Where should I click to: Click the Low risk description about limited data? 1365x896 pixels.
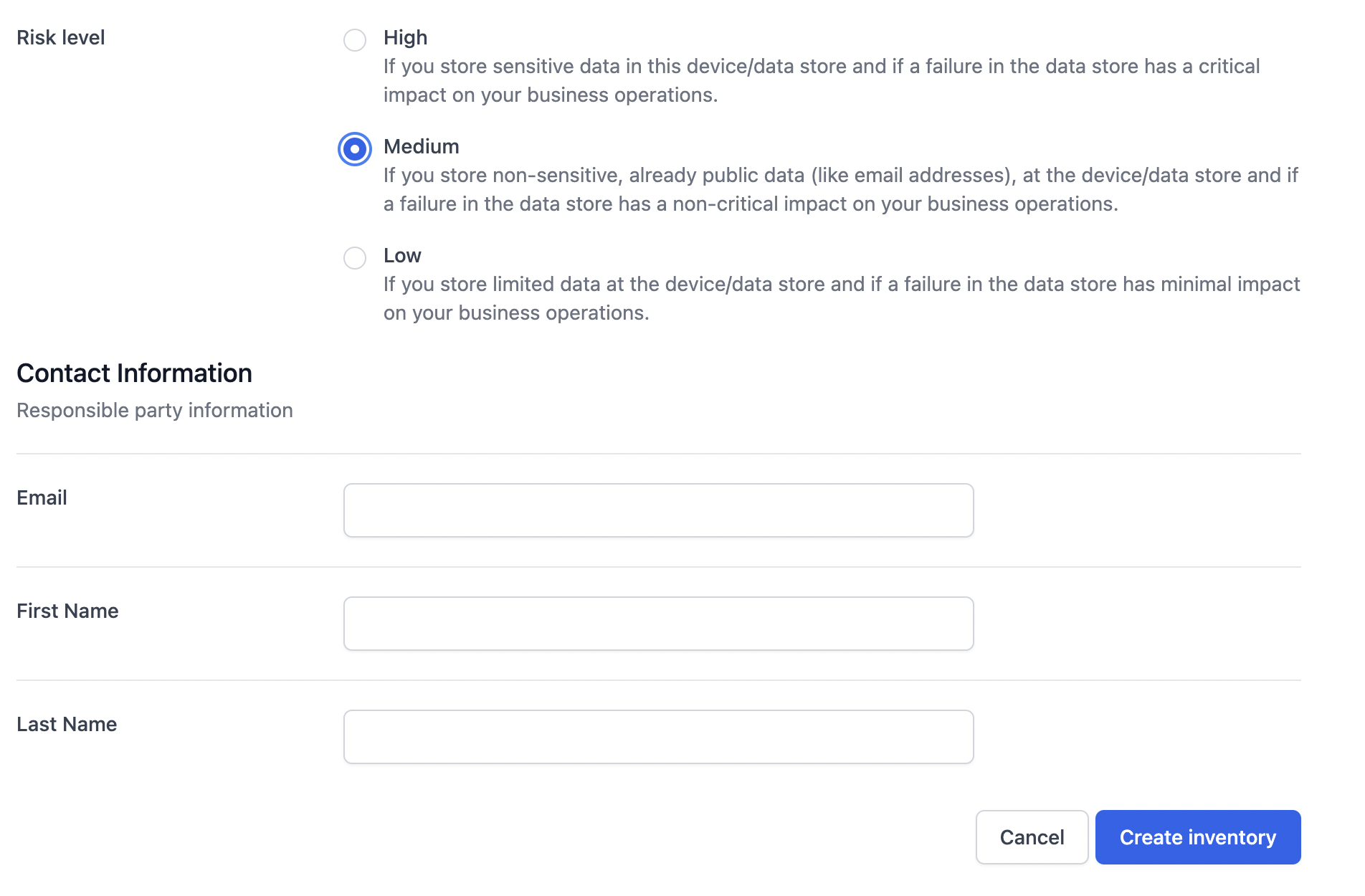click(842, 298)
